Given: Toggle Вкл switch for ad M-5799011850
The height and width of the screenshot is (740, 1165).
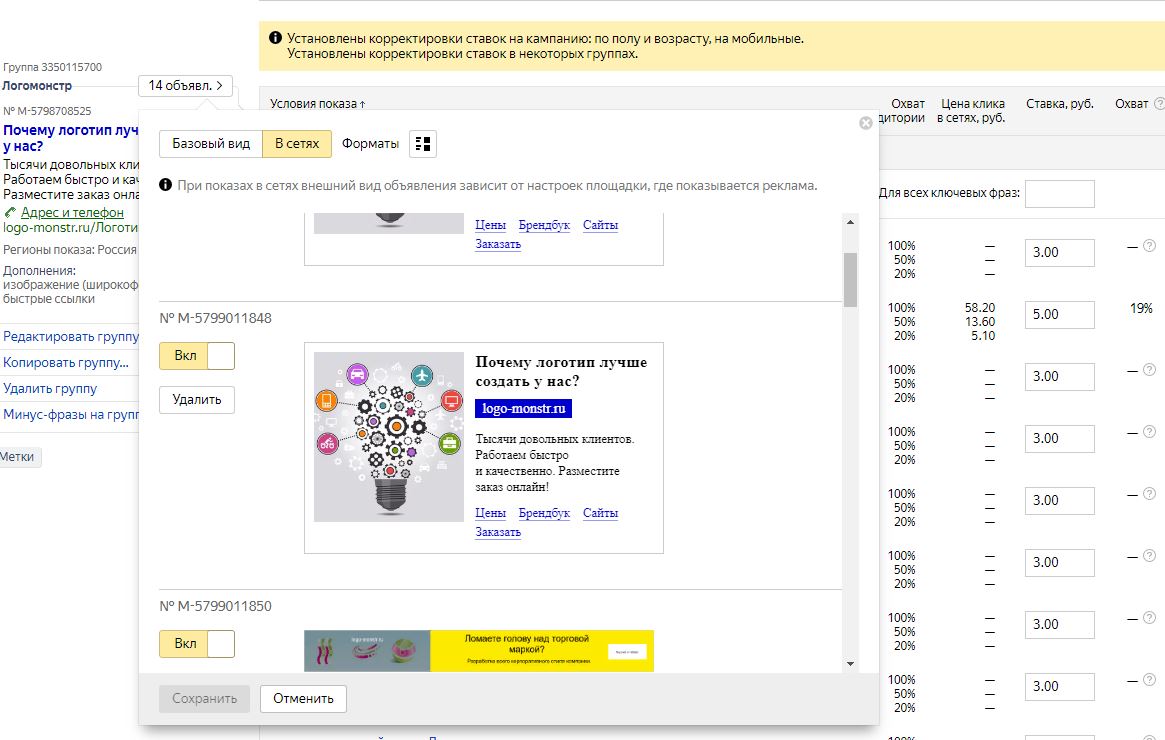Looking at the screenshot, I should click(197, 643).
